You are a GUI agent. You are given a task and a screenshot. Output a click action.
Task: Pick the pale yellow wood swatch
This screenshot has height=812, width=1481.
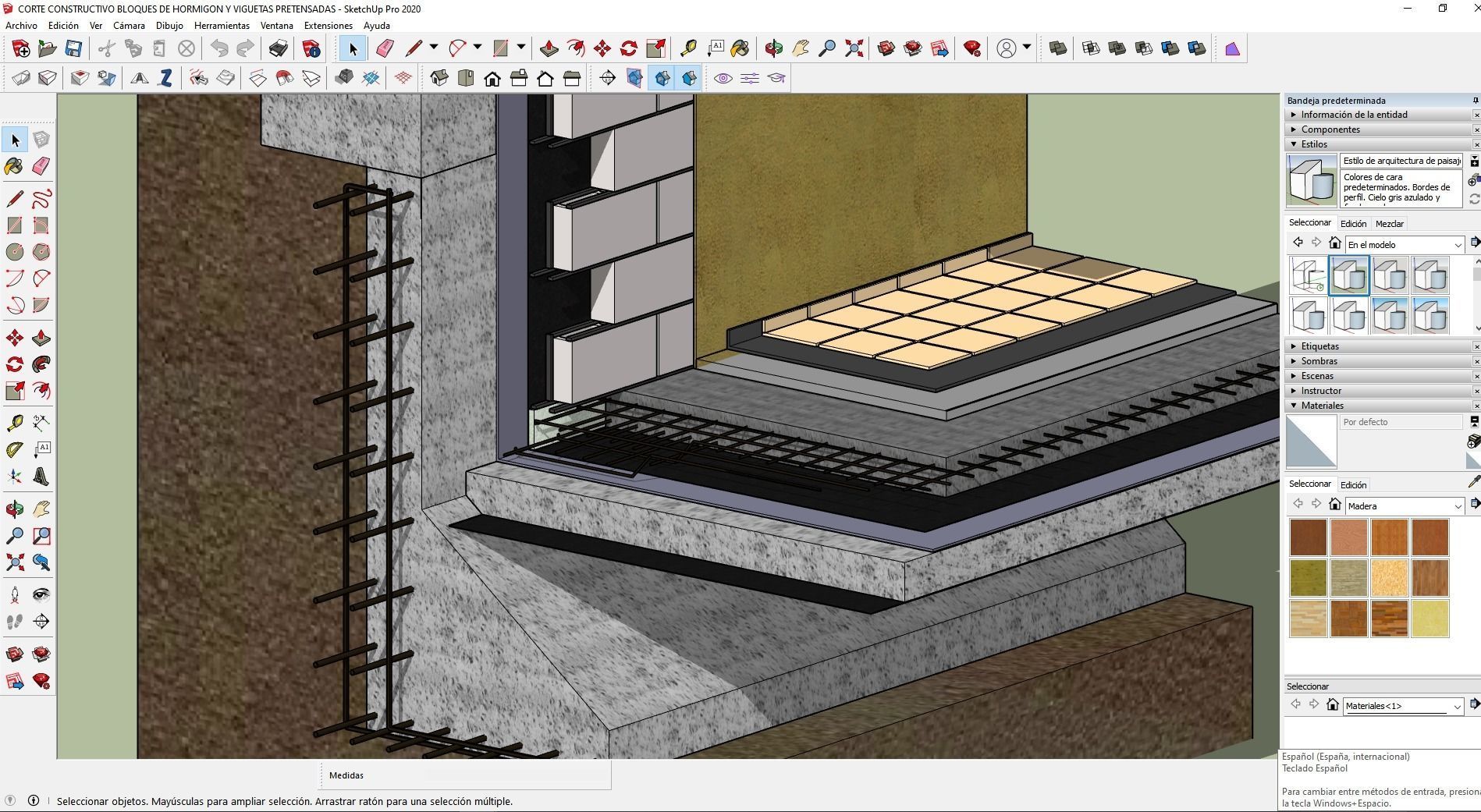tap(1430, 619)
